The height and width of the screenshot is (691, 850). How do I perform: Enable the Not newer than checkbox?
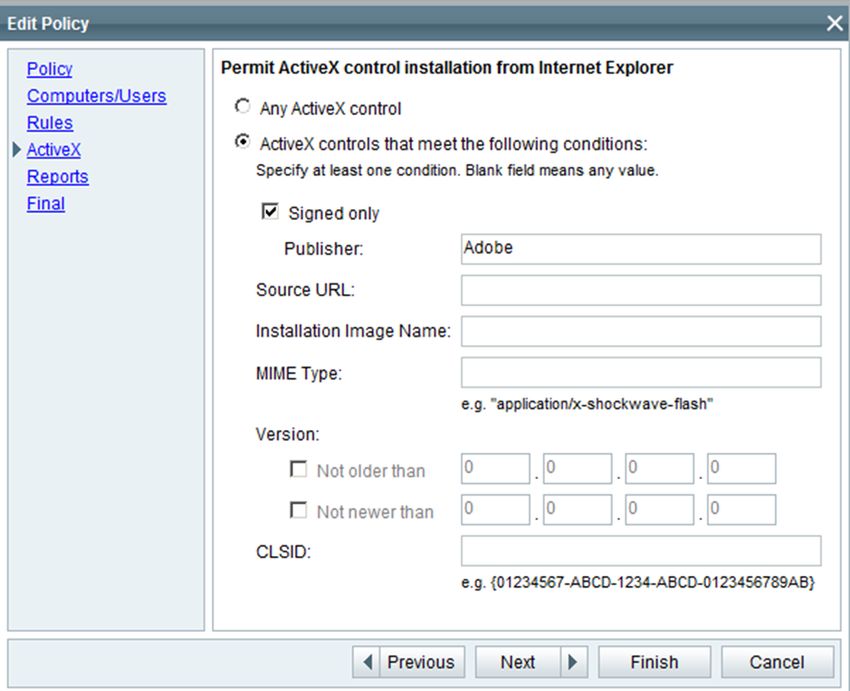[299, 510]
